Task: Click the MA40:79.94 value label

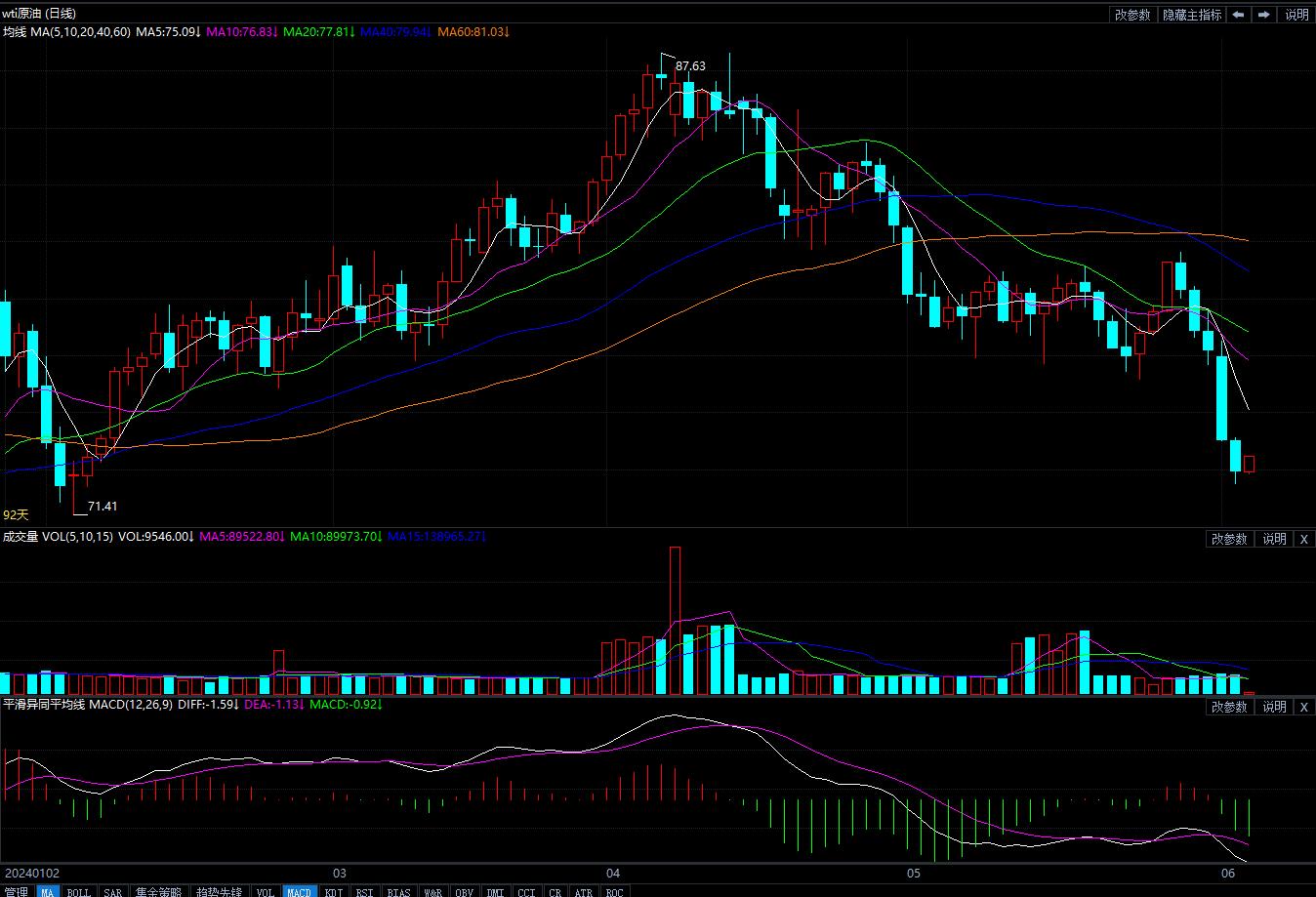Action: click(x=396, y=32)
